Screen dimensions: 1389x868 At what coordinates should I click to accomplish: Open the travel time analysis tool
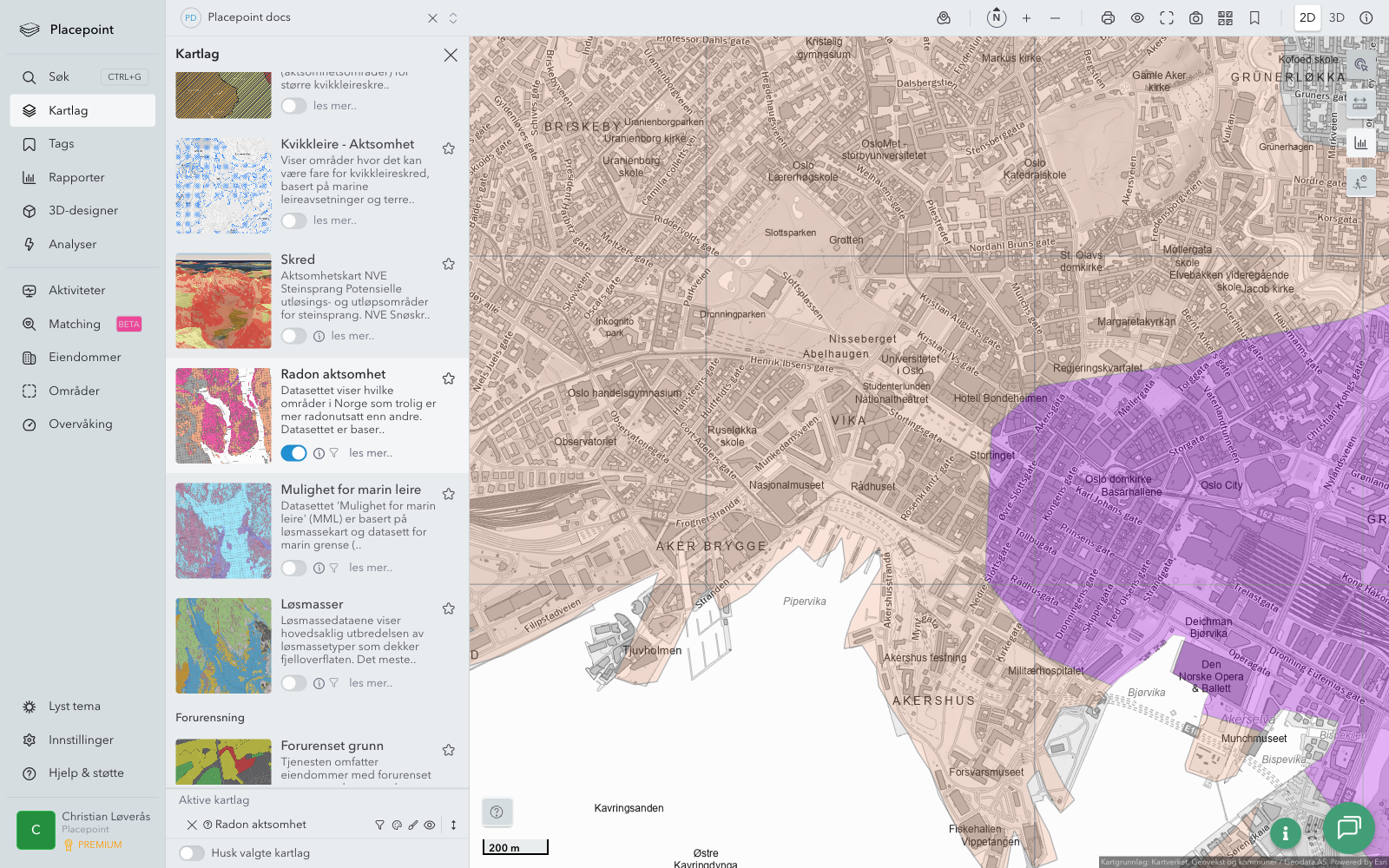(x=1360, y=182)
